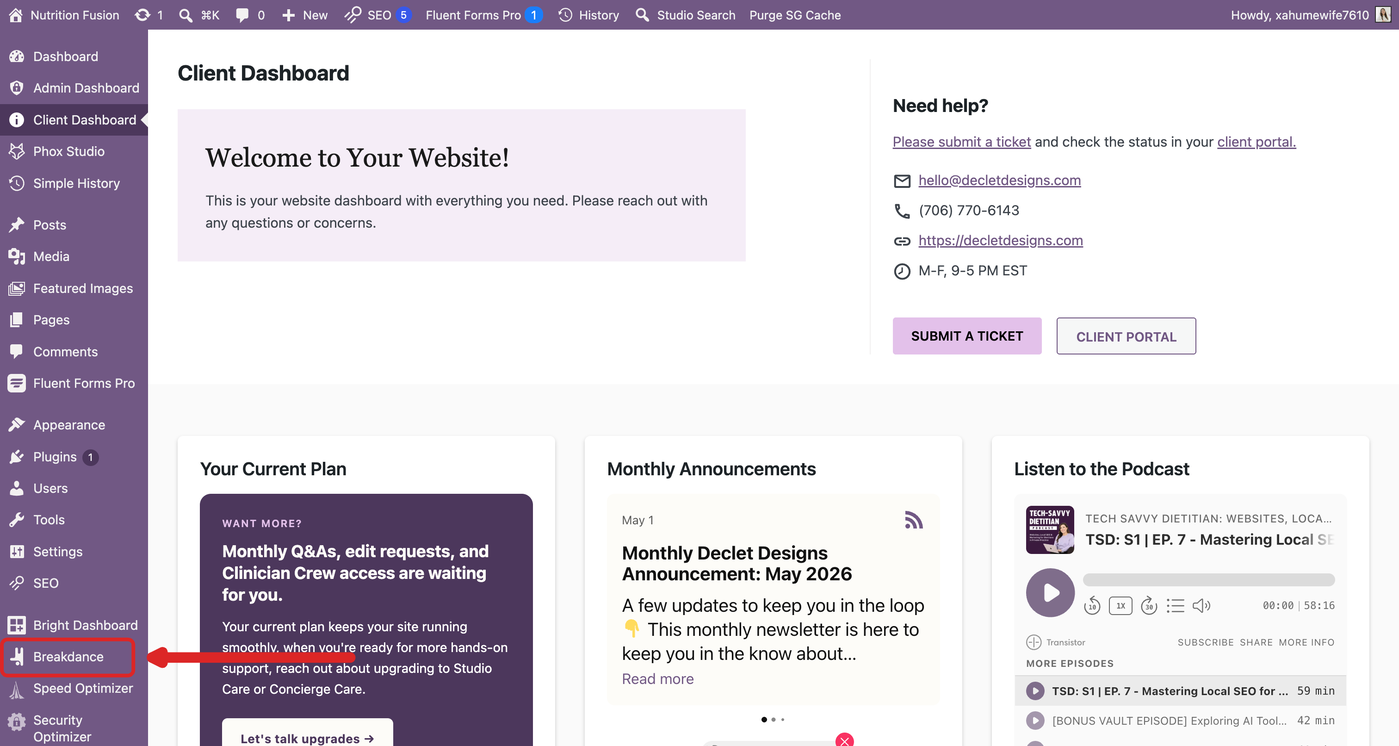Go to Posts in sidebar
Image resolution: width=1399 pixels, height=746 pixels.
click(x=73, y=225)
